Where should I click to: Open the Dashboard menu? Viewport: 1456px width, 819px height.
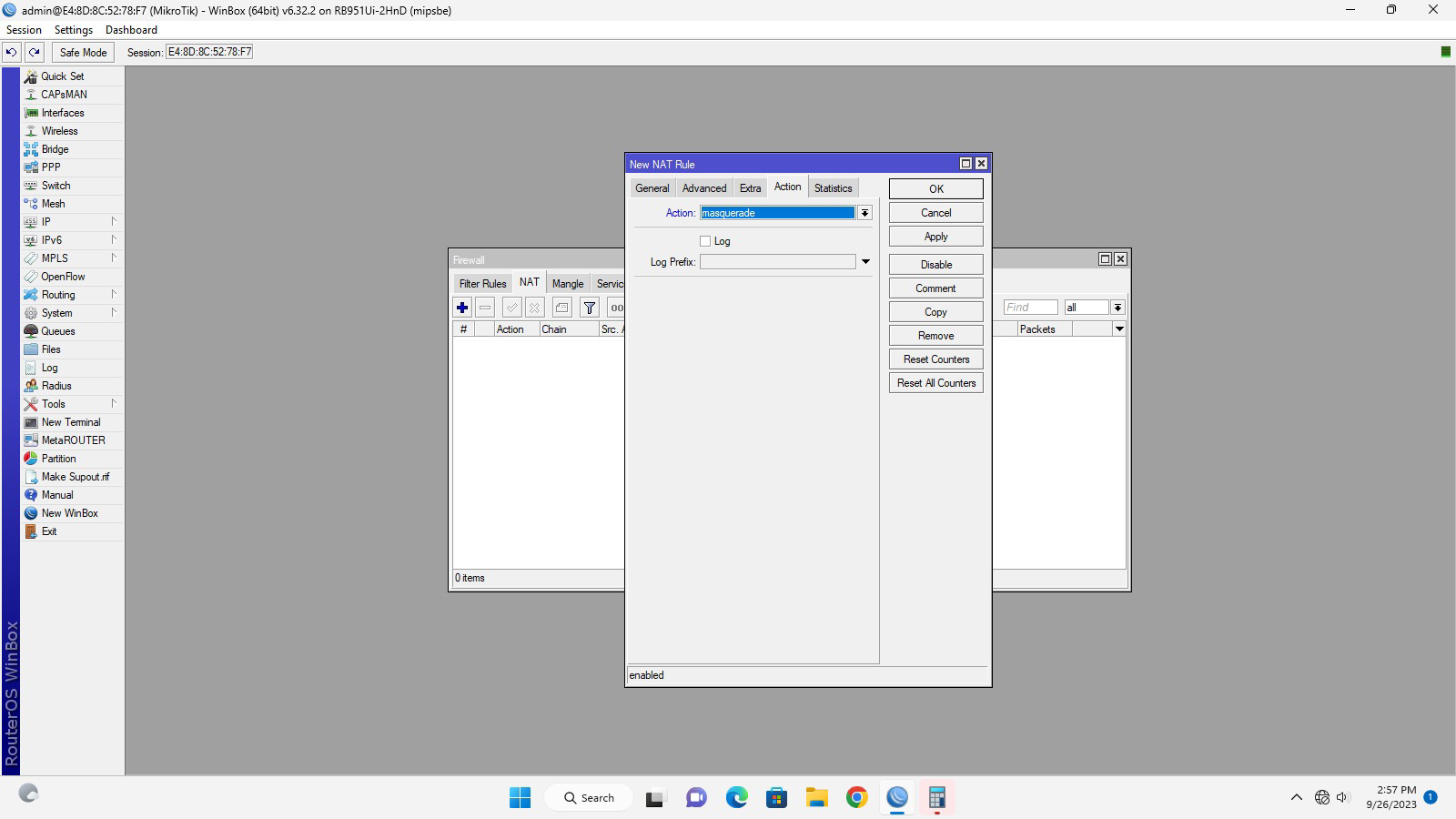pos(131,30)
